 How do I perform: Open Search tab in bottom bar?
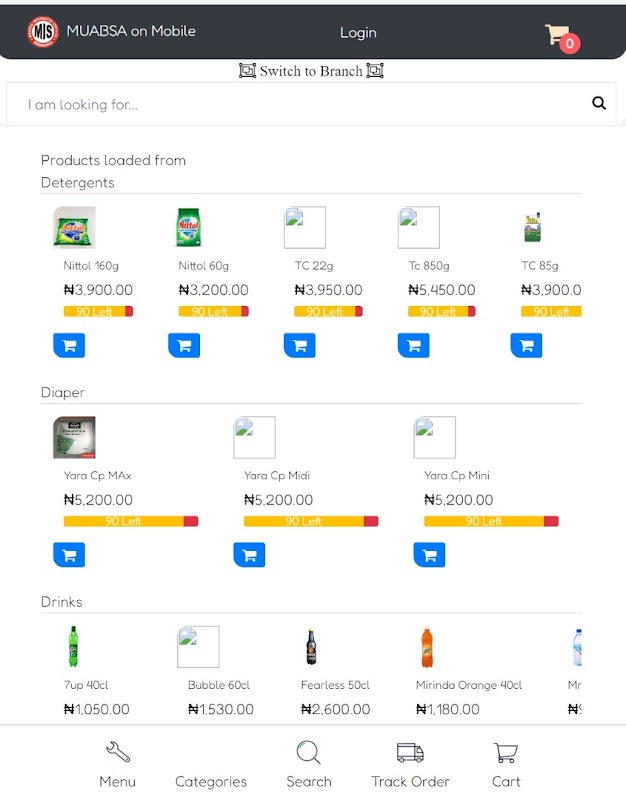pos(308,764)
